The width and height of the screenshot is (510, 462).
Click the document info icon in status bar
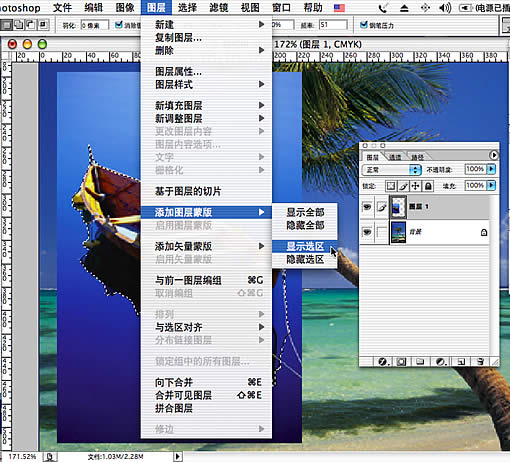pos(49,456)
